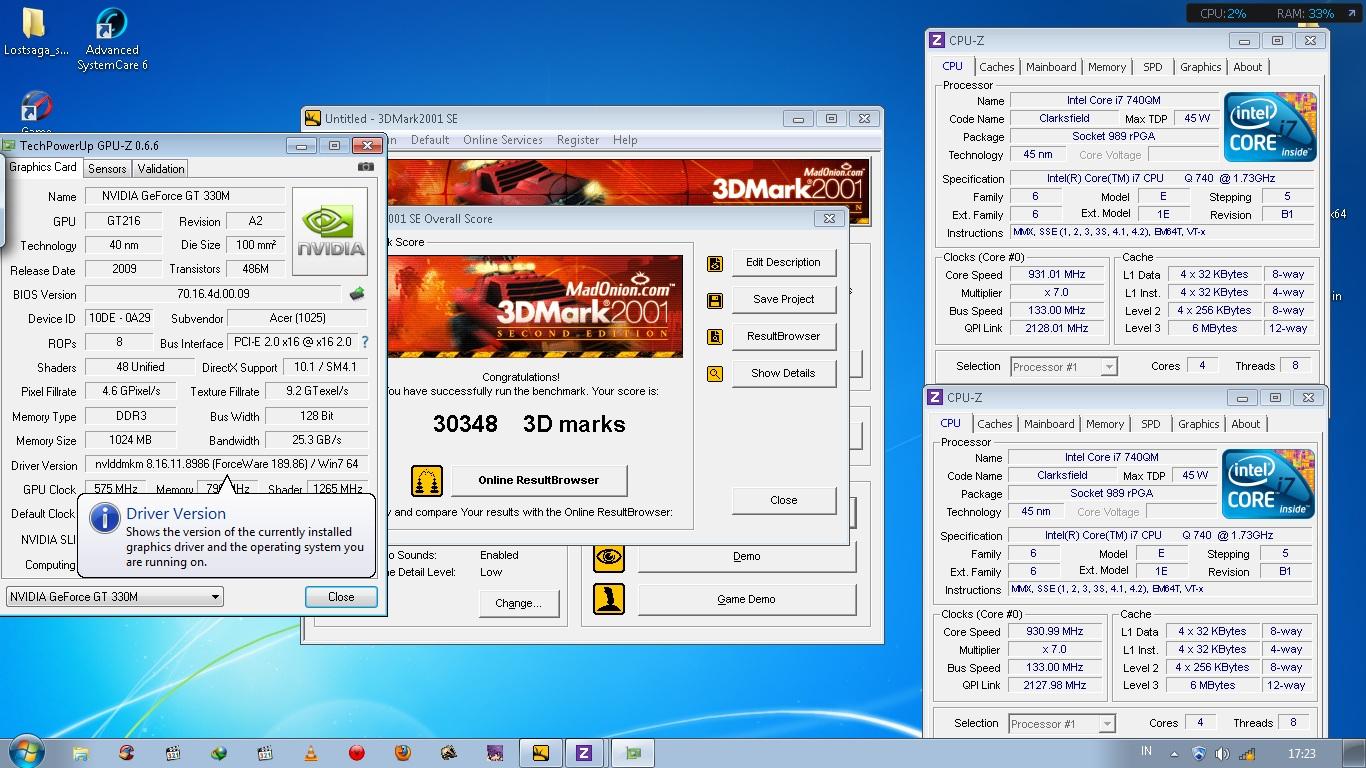Viewport: 1366px width, 768px height.
Task: Open the Register menu in 3DMark2001
Action: pyautogui.click(x=578, y=140)
